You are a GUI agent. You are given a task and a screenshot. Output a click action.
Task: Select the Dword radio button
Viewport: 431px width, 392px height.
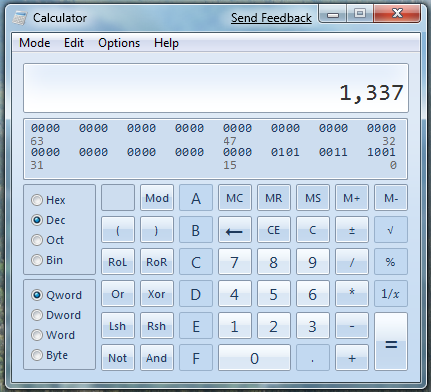(x=56, y=315)
